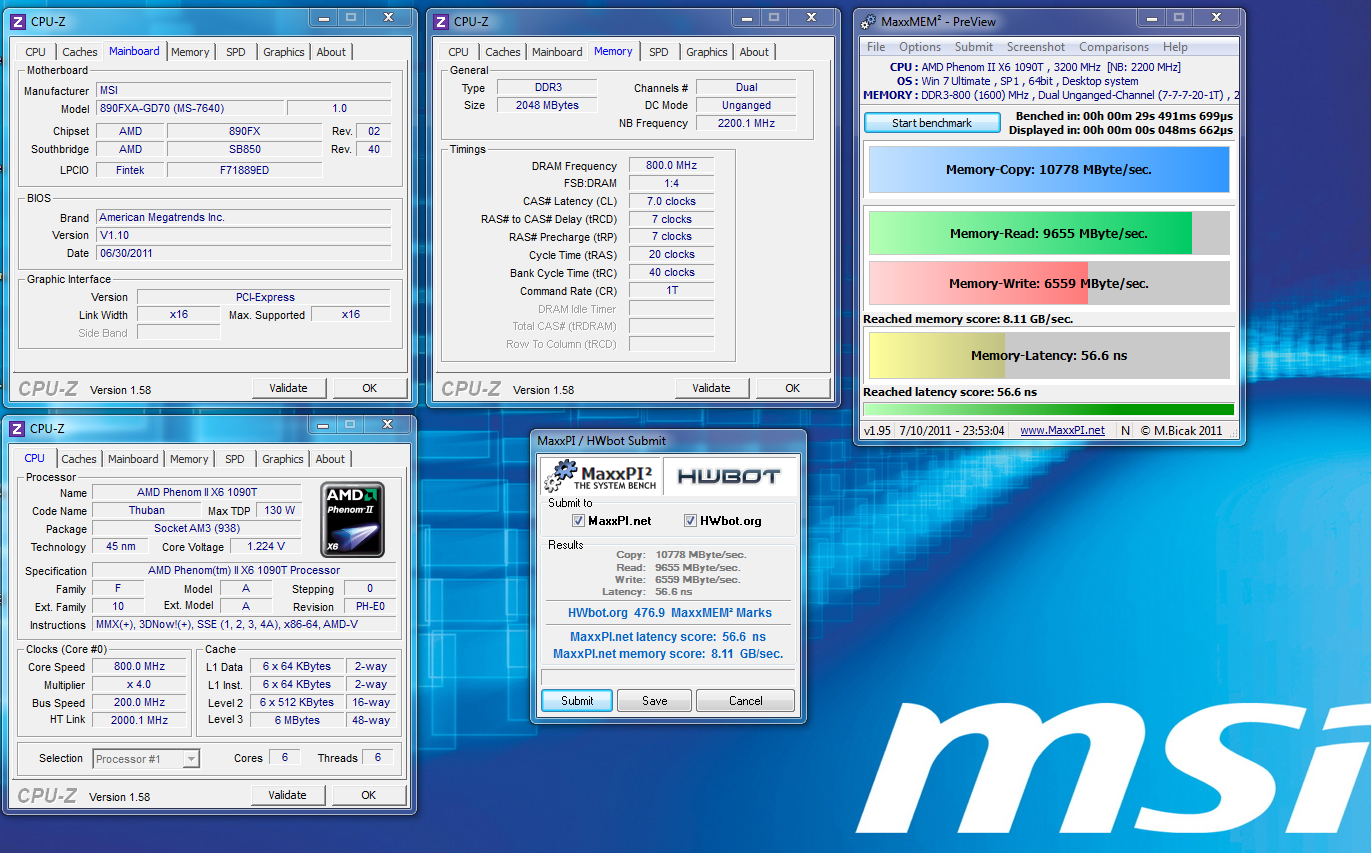Image resolution: width=1371 pixels, height=853 pixels.
Task: Open Graphics tab in Memory window
Action: click(x=707, y=52)
